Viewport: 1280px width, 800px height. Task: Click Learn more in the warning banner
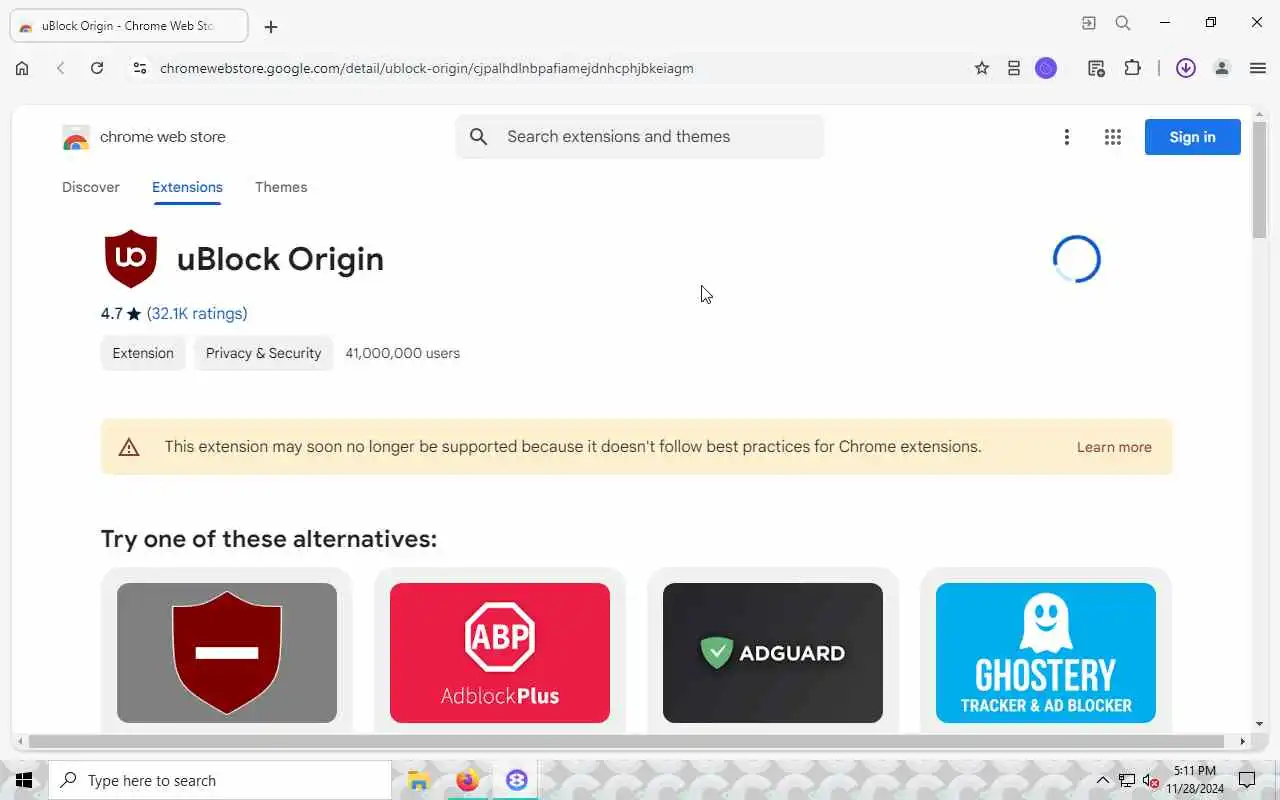[1114, 447]
